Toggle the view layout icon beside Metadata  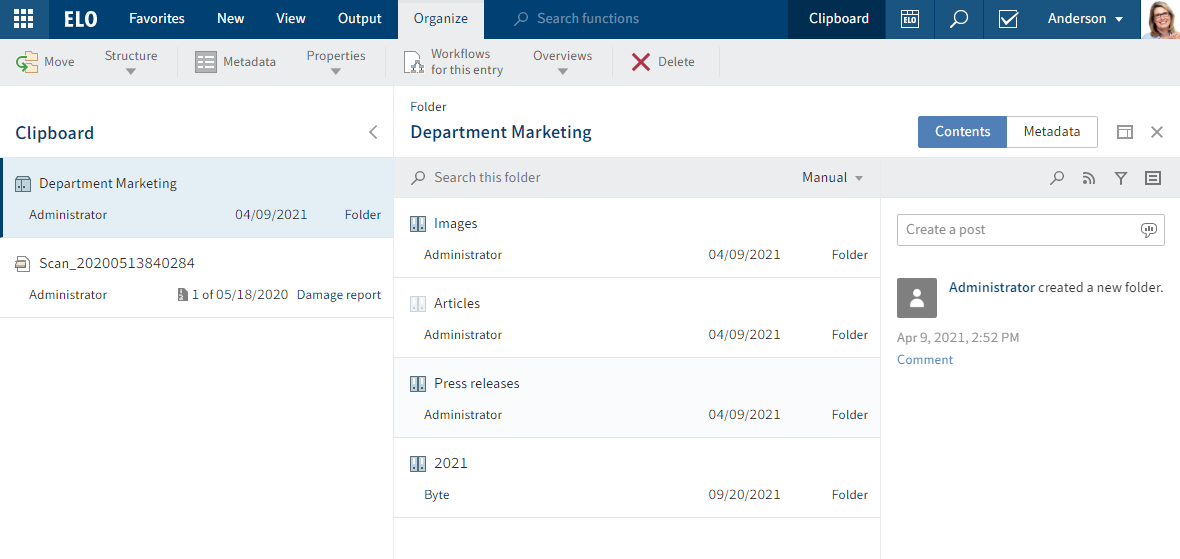coord(1125,132)
